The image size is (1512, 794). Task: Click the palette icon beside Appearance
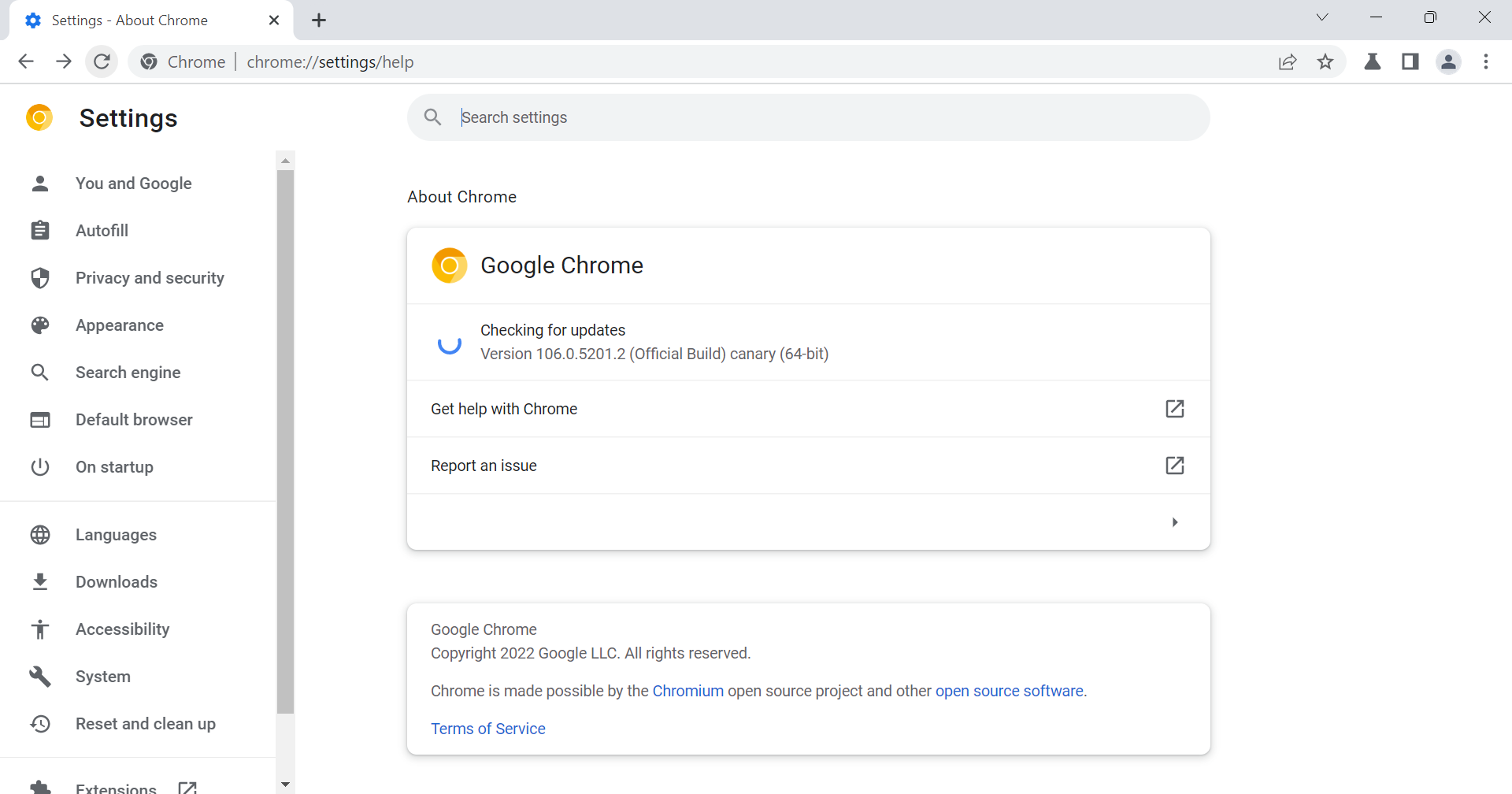[x=40, y=325]
